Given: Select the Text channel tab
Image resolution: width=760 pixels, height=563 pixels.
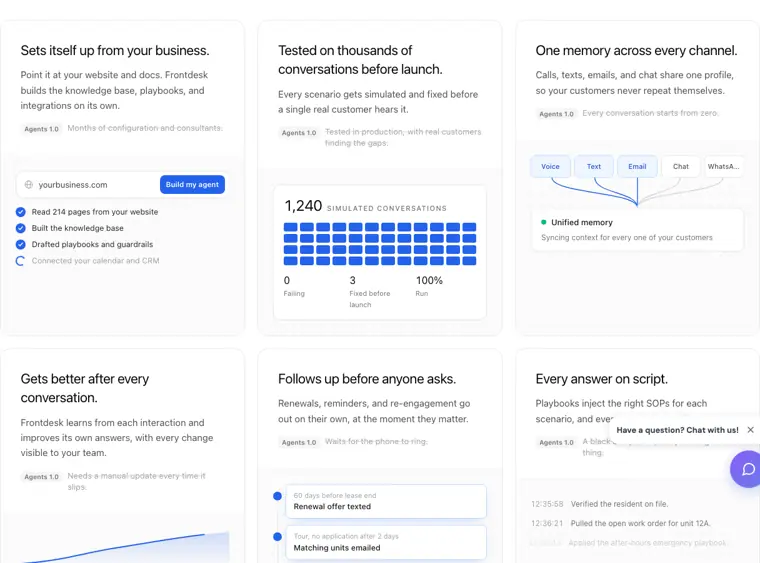Looking at the screenshot, I should coord(594,166).
